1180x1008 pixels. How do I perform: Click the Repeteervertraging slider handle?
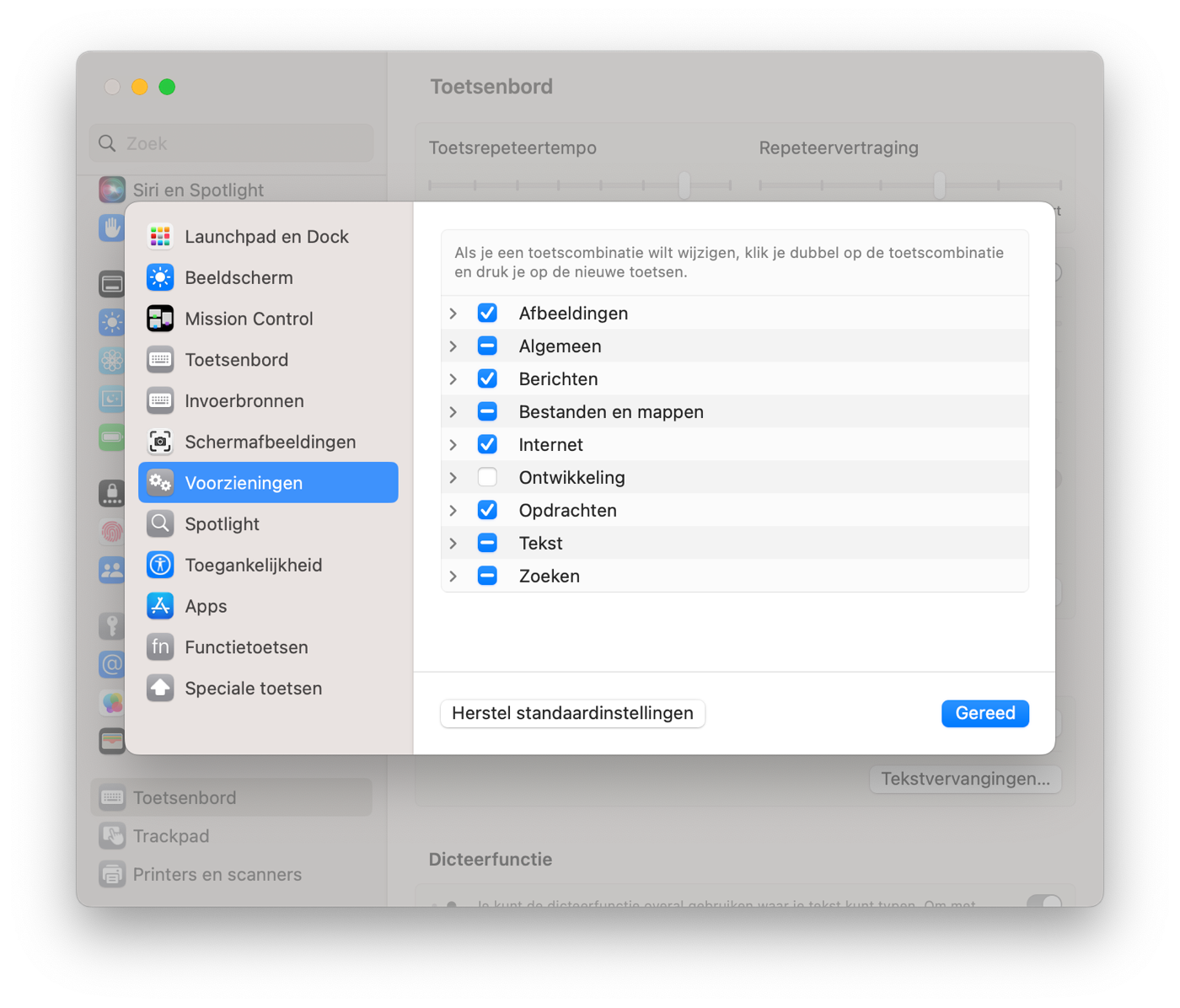click(x=939, y=185)
